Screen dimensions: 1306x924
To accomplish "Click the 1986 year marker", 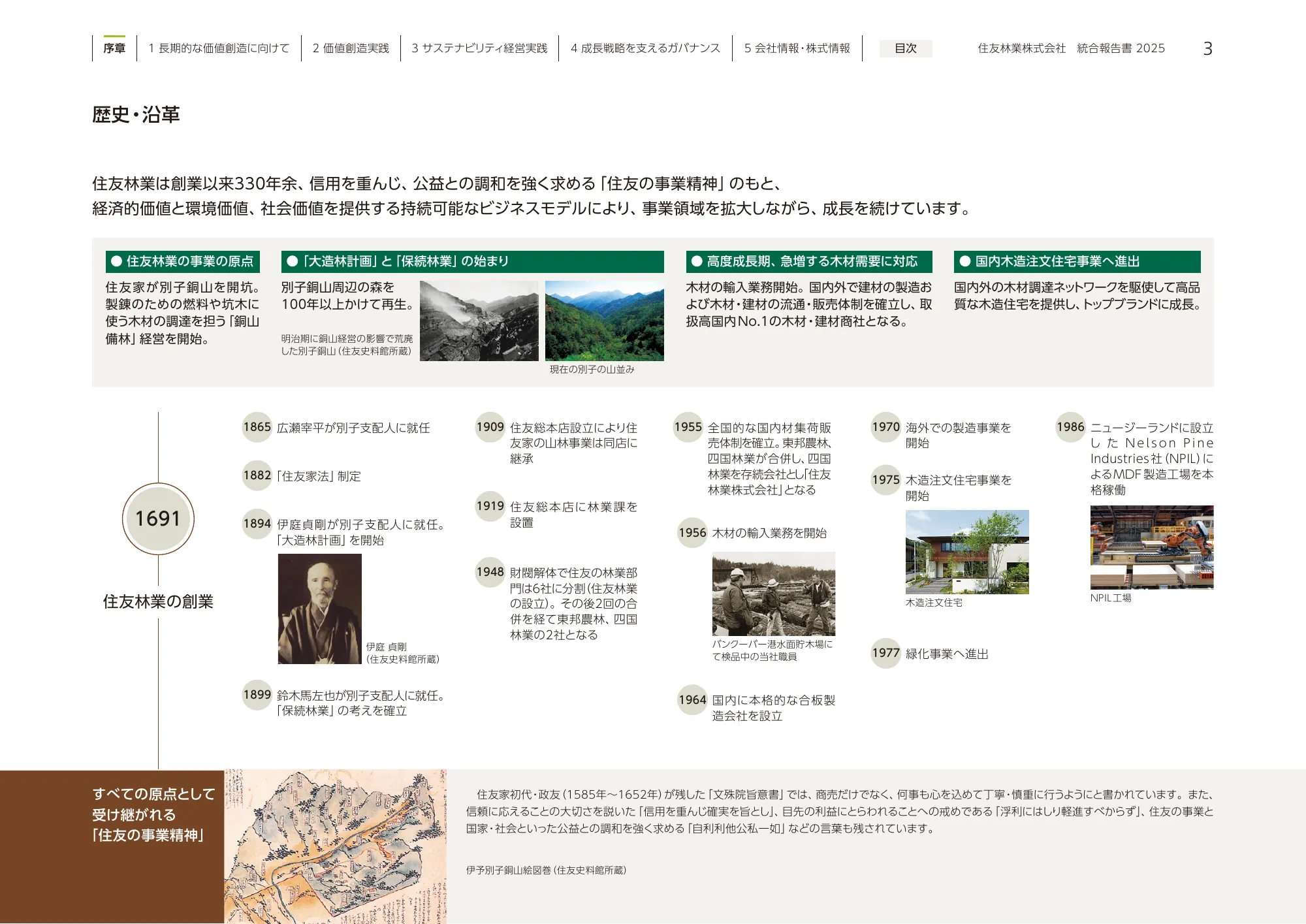I will click(x=1070, y=427).
